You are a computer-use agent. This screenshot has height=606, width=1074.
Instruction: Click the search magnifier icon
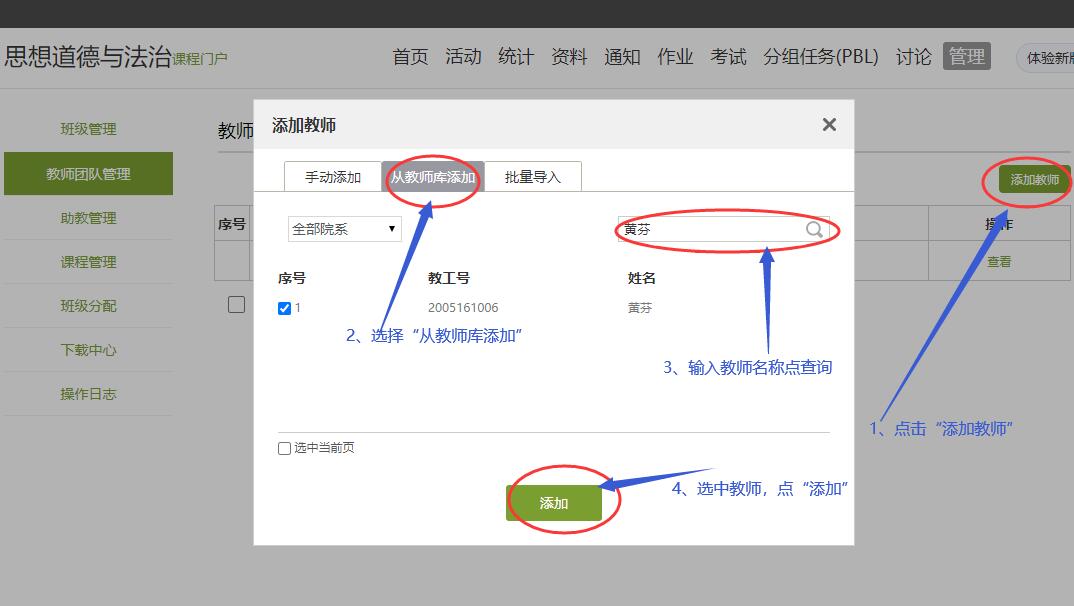pyautogui.click(x=814, y=230)
